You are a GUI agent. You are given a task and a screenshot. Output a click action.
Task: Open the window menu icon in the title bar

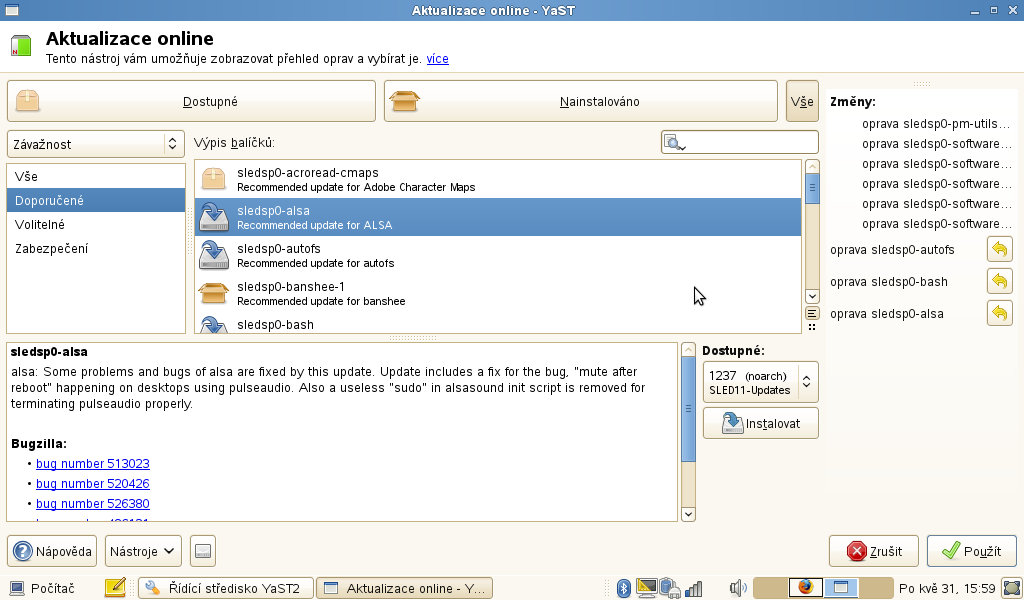(x=11, y=10)
